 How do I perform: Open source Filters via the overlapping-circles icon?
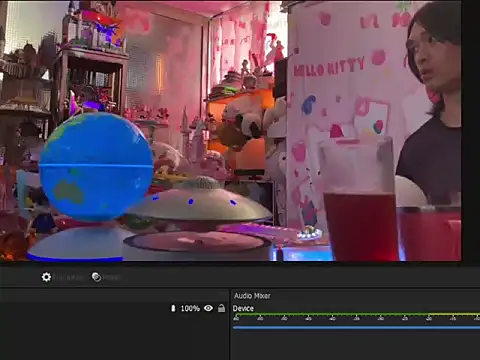pos(96,277)
